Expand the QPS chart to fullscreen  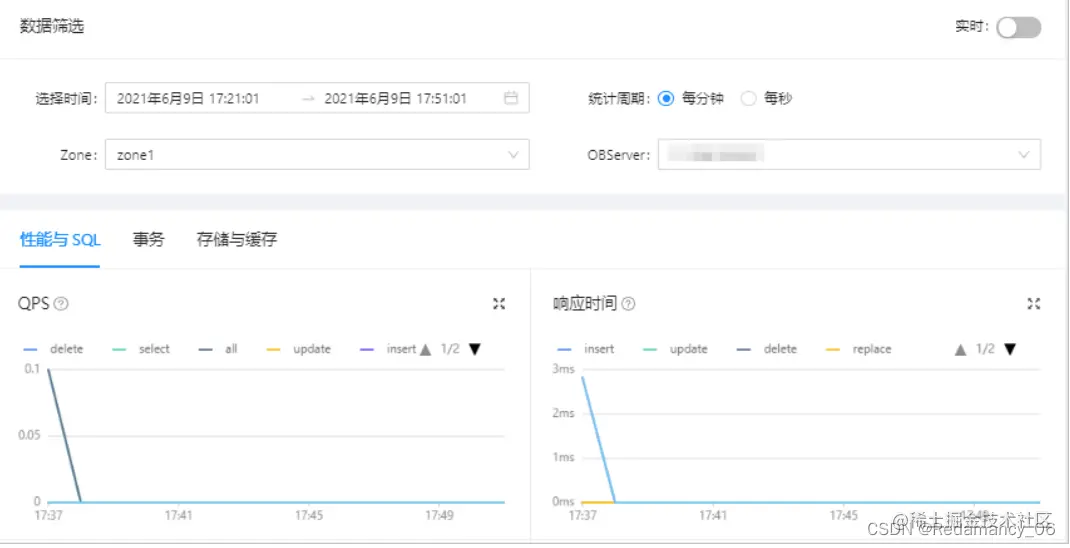click(499, 304)
